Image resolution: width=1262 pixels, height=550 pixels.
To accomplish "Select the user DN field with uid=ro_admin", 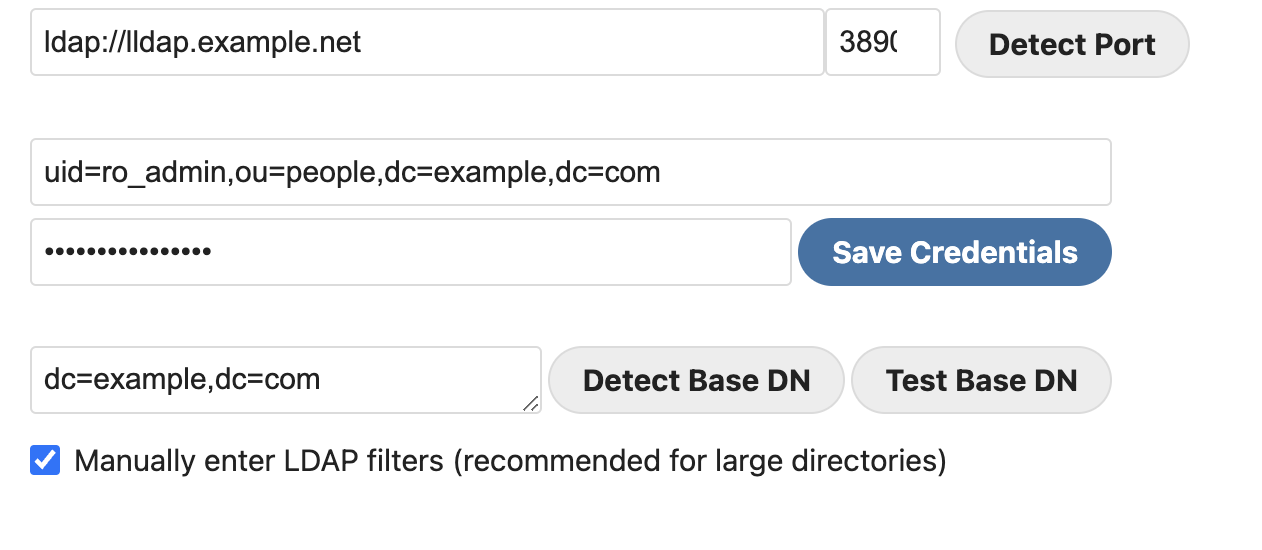I will coord(570,172).
